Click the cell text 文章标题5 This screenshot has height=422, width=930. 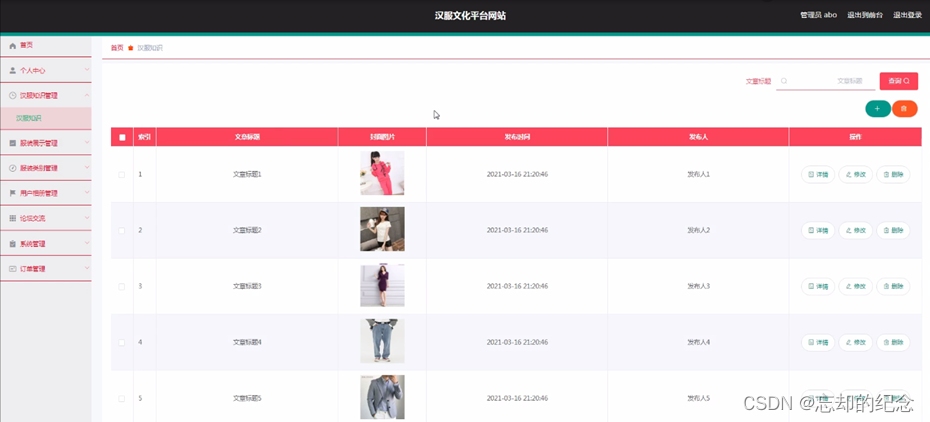247,398
